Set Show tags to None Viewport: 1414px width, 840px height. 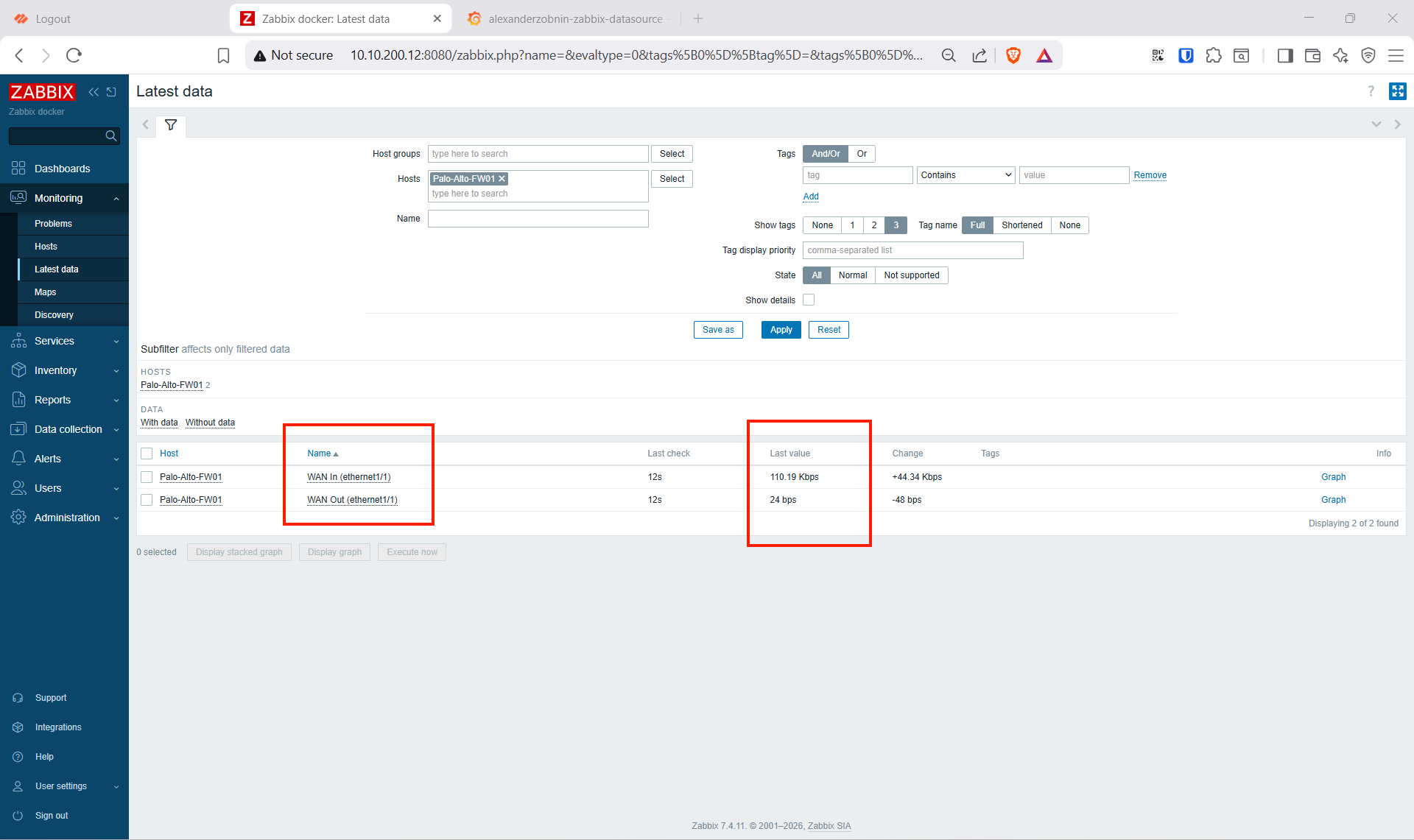[x=823, y=225]
